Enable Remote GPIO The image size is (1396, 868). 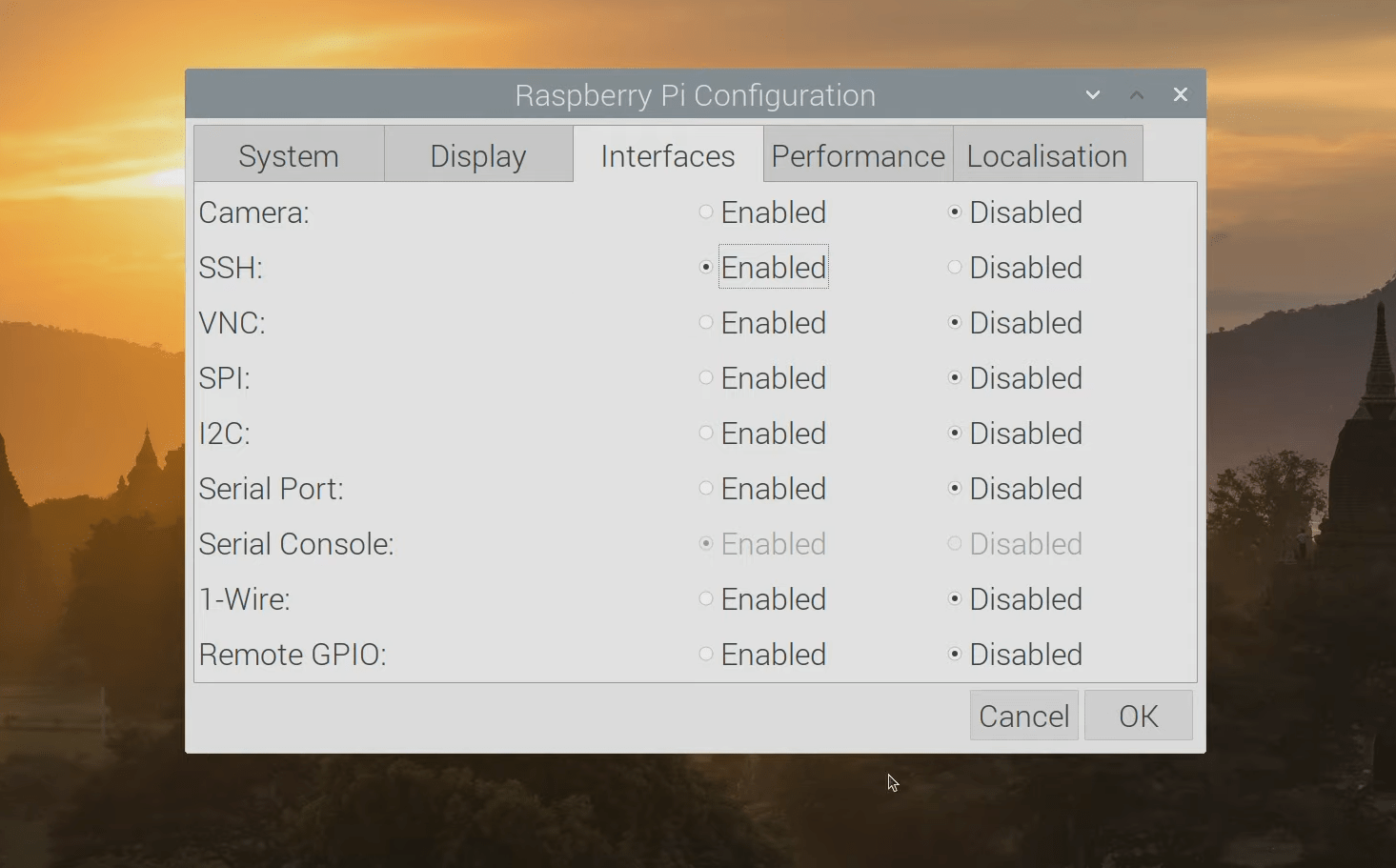pos(762,655)
